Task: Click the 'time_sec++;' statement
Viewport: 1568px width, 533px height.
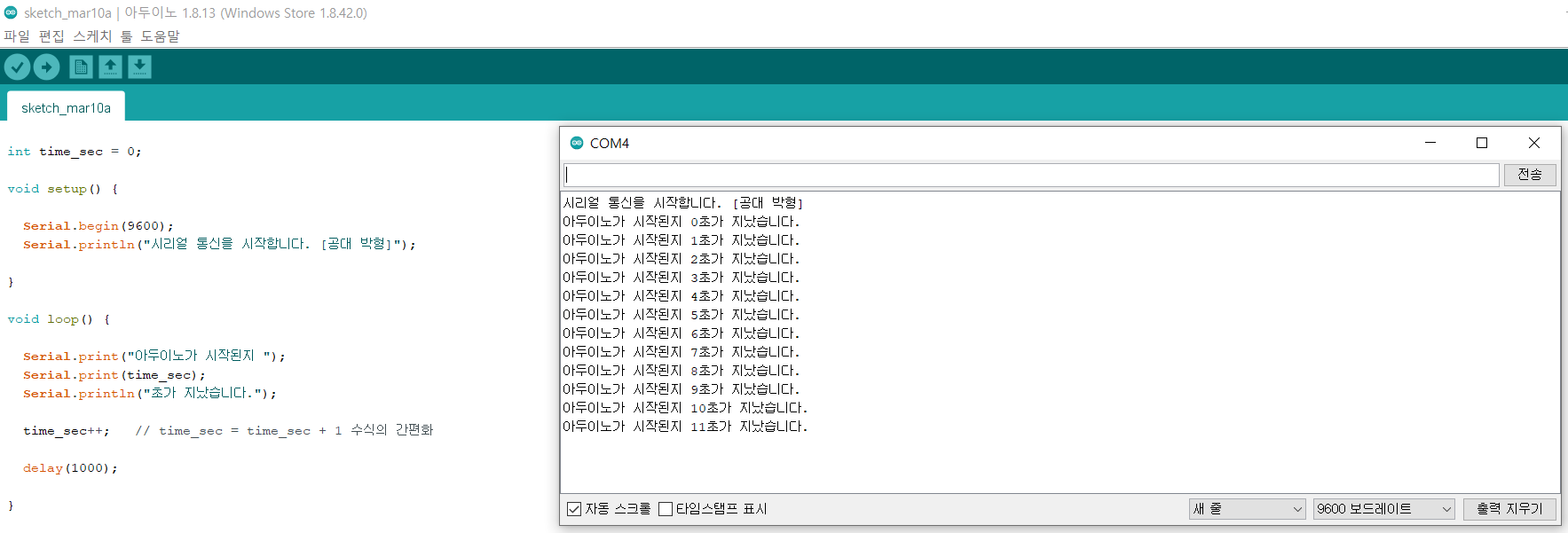Action: [x=67, y=431]
